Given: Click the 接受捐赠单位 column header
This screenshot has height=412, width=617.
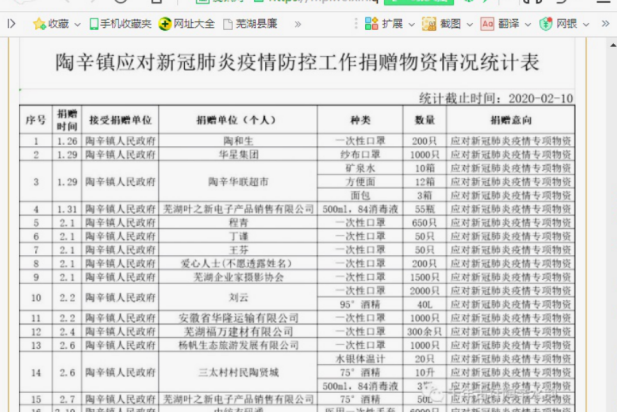Looking at the screenshot, I should coord(120,120).
